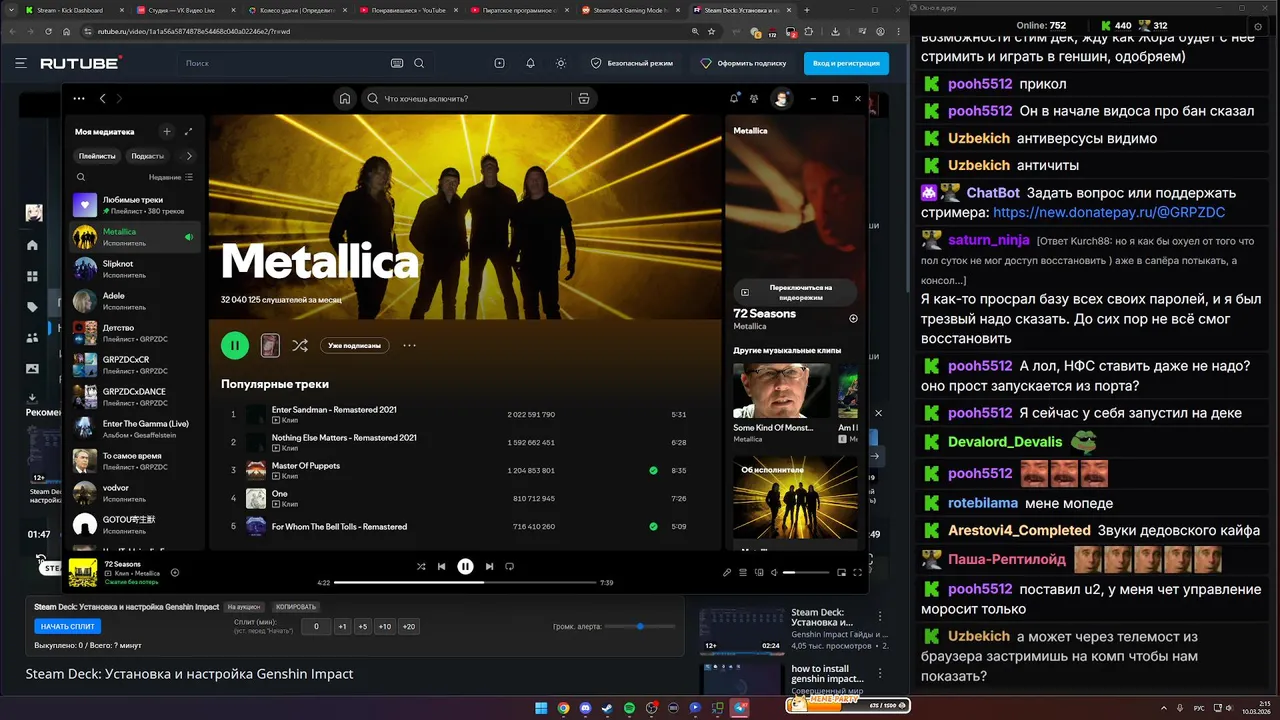Viewport: 1280px width, 720px height.
Task: Add 72 Seasons to library in right panel
Action: (x=853, y=319)
